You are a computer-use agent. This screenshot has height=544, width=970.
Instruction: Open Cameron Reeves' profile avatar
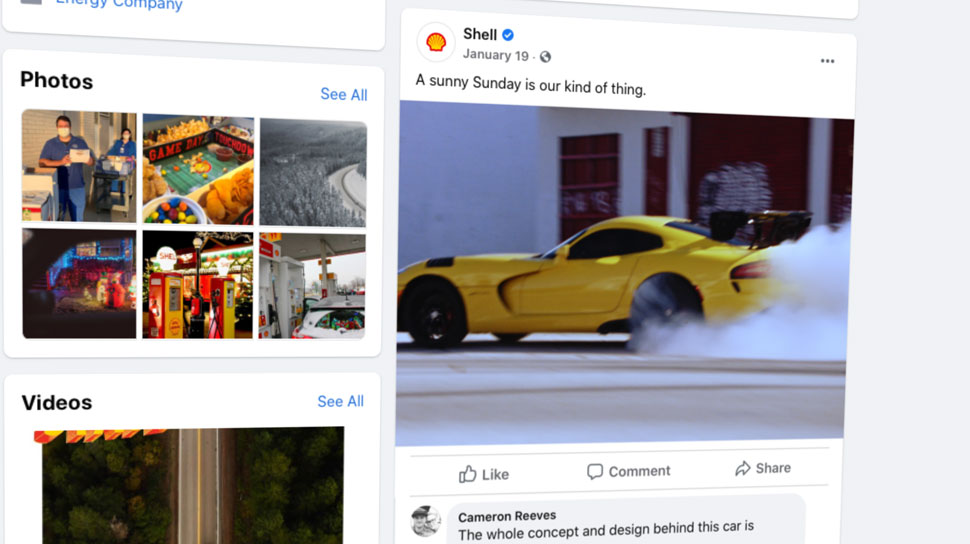point(426,521)
